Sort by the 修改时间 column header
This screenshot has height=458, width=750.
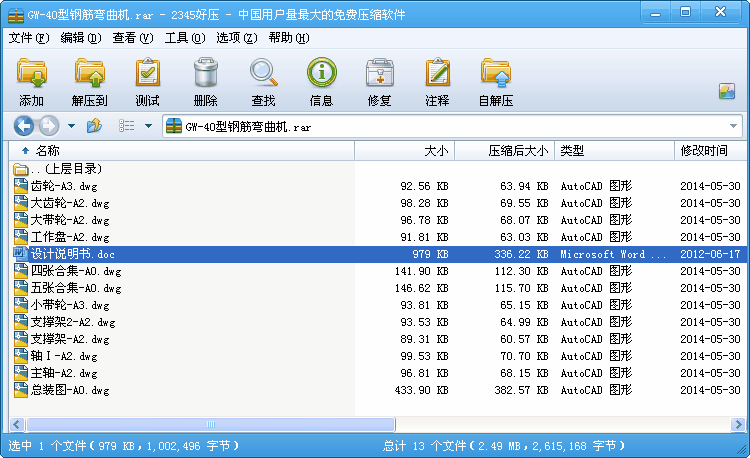pyautogui.click(x=710, y=151)
